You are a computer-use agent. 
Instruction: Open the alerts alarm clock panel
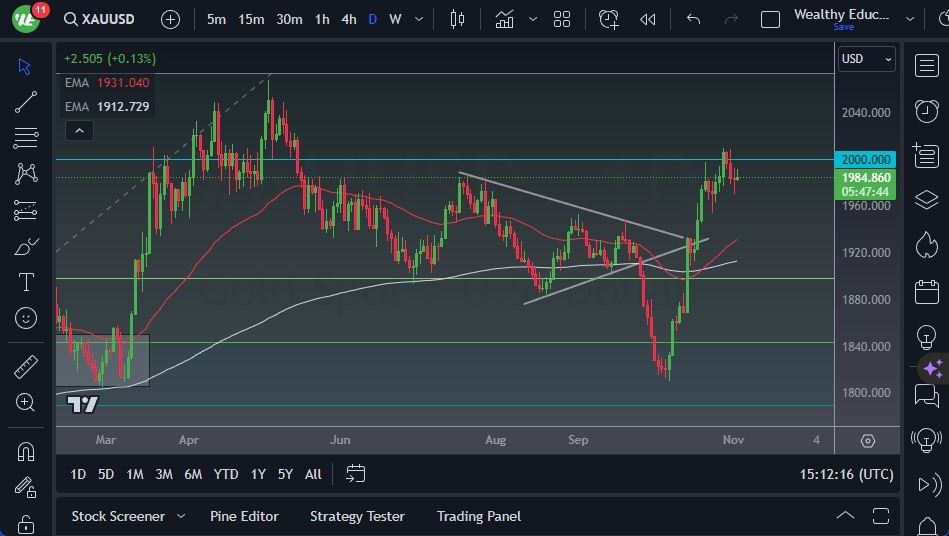(927, 110)
